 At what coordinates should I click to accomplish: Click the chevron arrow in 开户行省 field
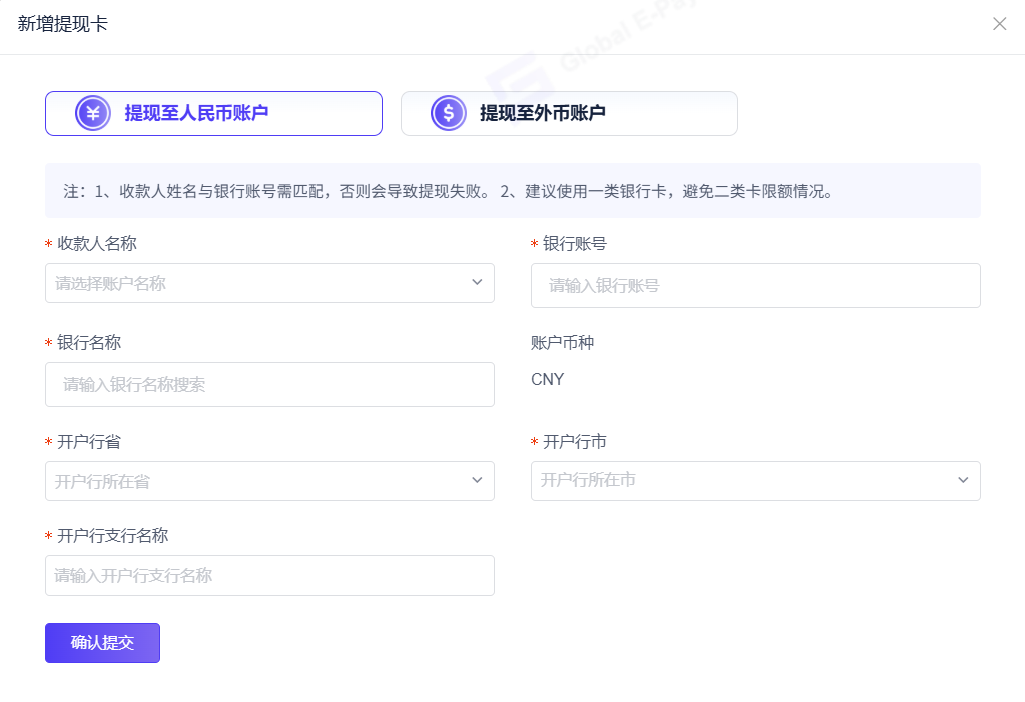(477, 481)
